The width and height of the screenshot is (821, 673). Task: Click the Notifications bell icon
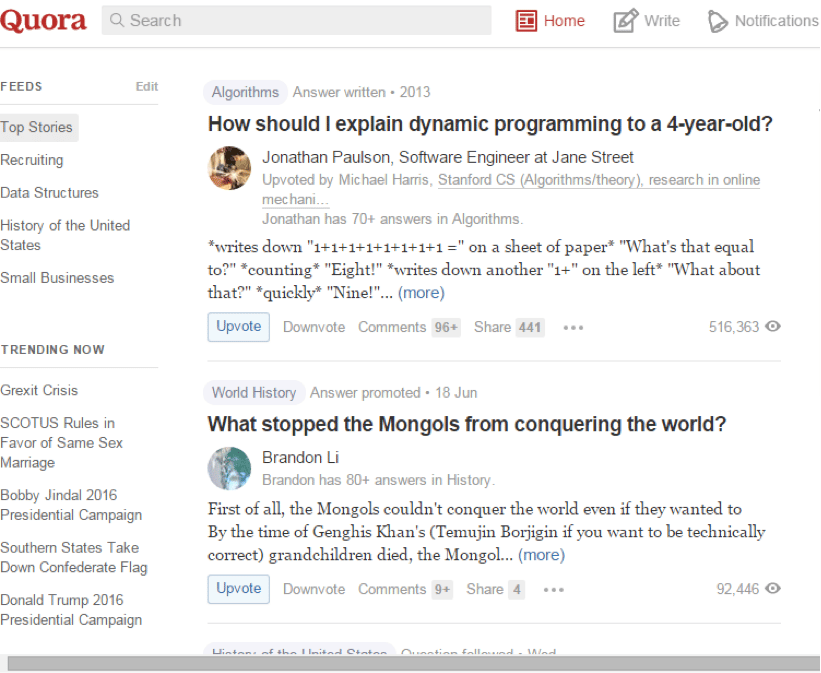(717, 21)
